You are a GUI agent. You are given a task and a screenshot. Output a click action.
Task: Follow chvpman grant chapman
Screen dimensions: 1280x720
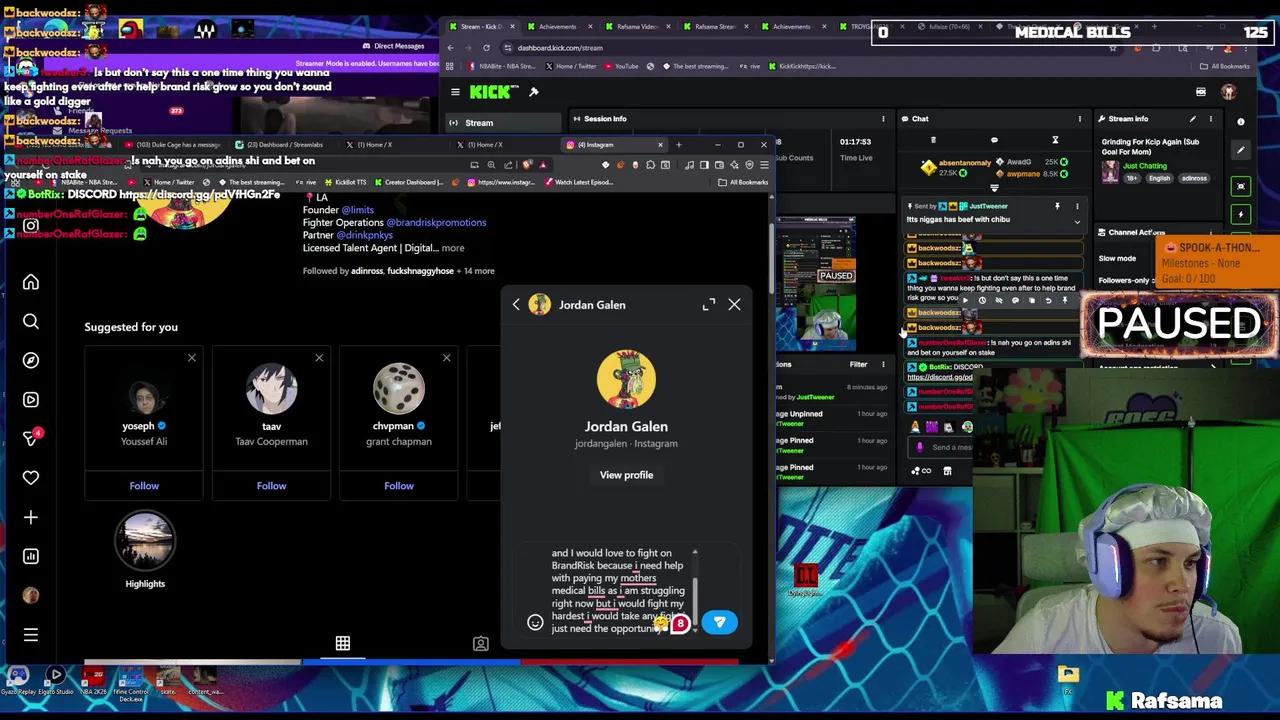(x=399, y=486)
